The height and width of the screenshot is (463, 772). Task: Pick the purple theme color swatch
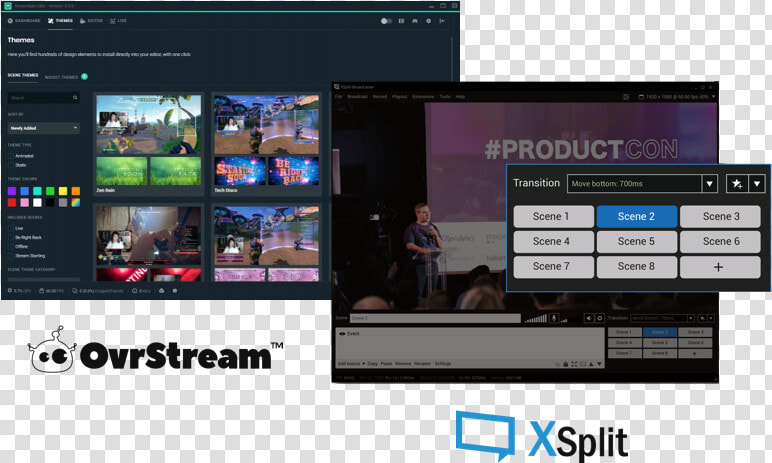tap(12, 191)
